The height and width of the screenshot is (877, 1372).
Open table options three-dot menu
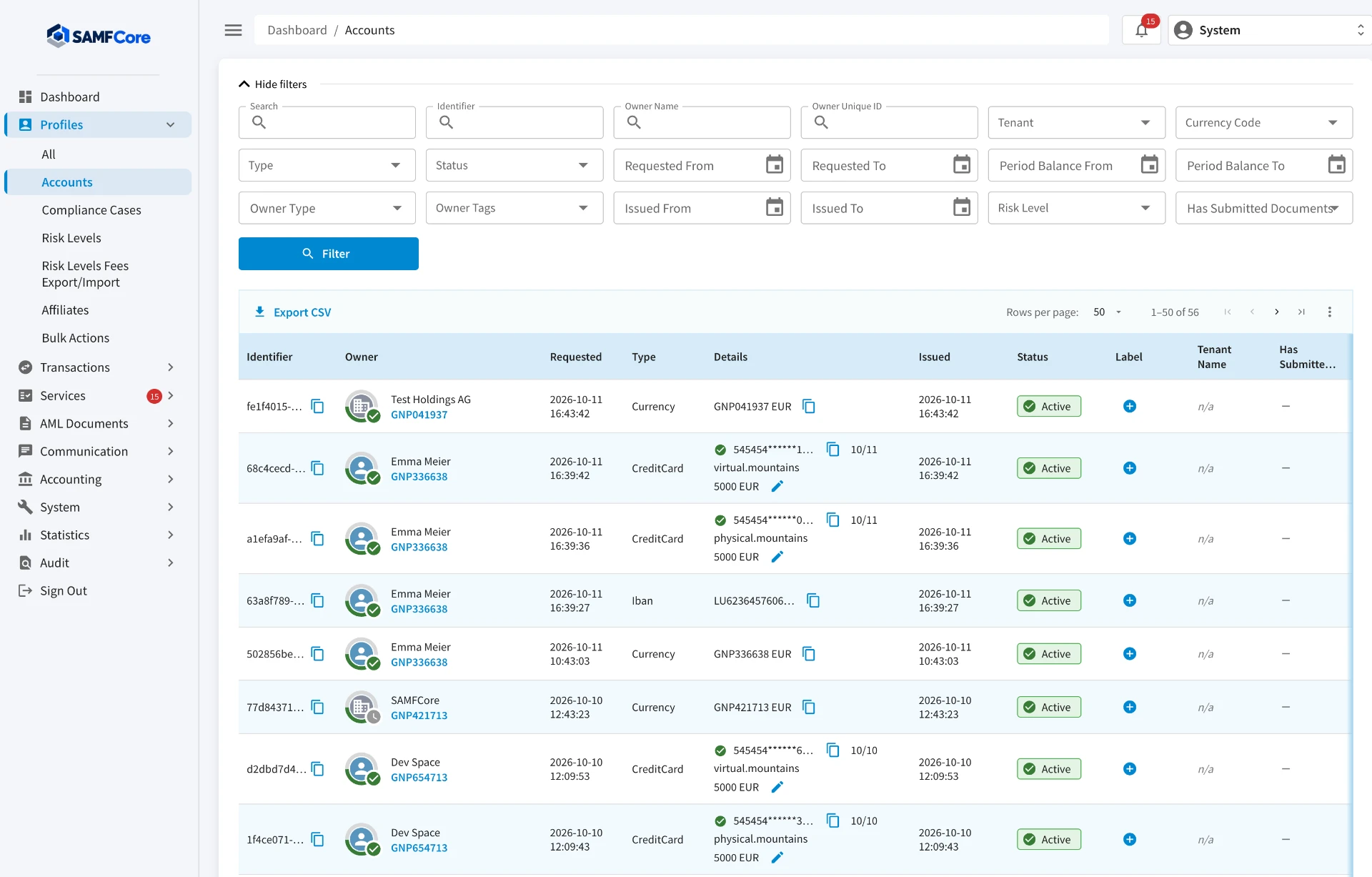point(1330,312)
